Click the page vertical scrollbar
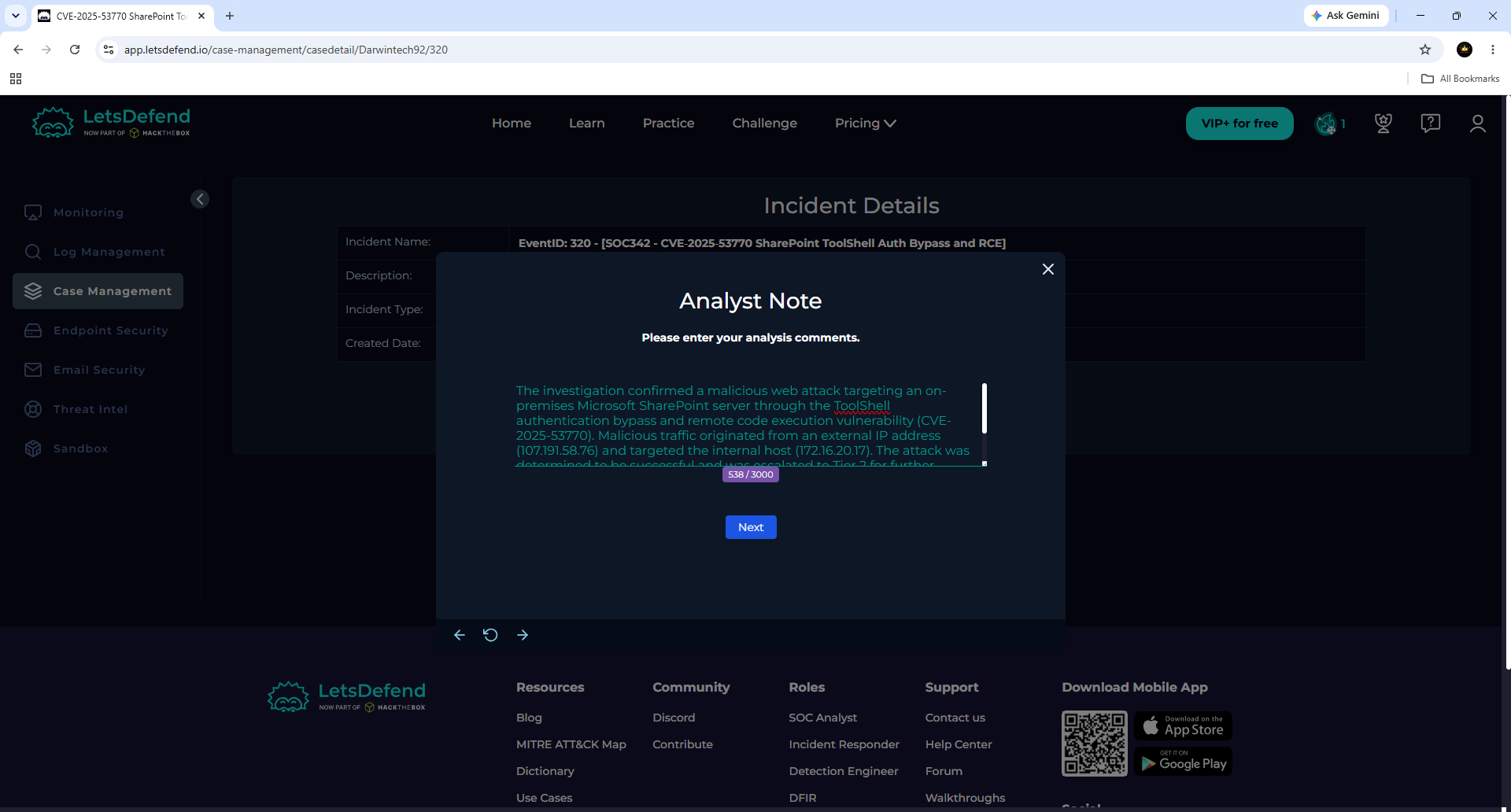1511x812 pixels. [x=1507, y=382]
